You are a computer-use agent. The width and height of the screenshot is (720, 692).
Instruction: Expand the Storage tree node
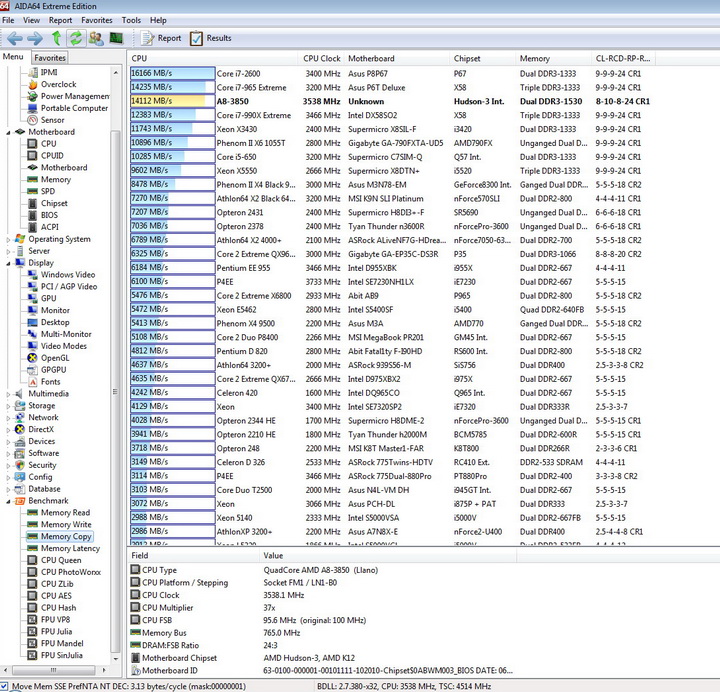[x=9, y=406]
